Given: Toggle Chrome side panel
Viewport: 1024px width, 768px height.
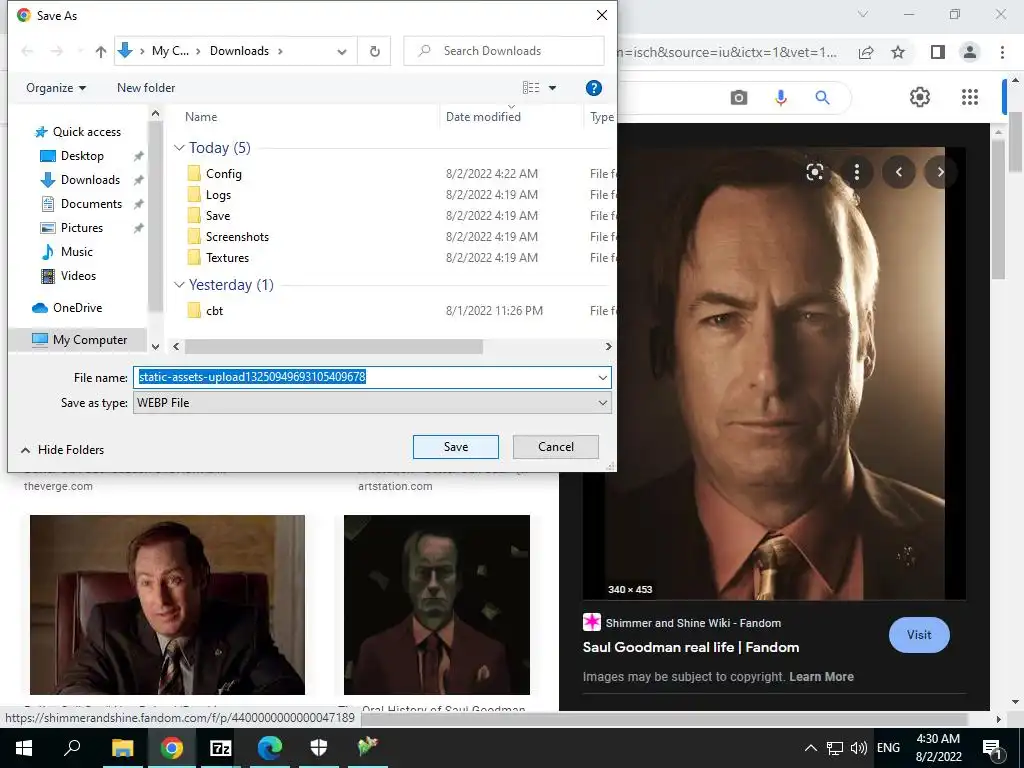Looking at the screenshot, I should [x=938, y=52].
